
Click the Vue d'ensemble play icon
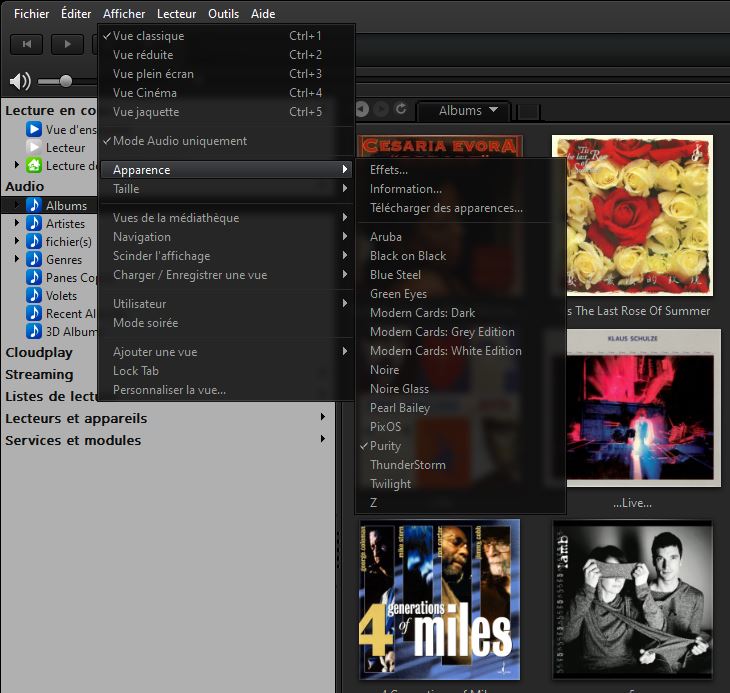coord(34,130)
